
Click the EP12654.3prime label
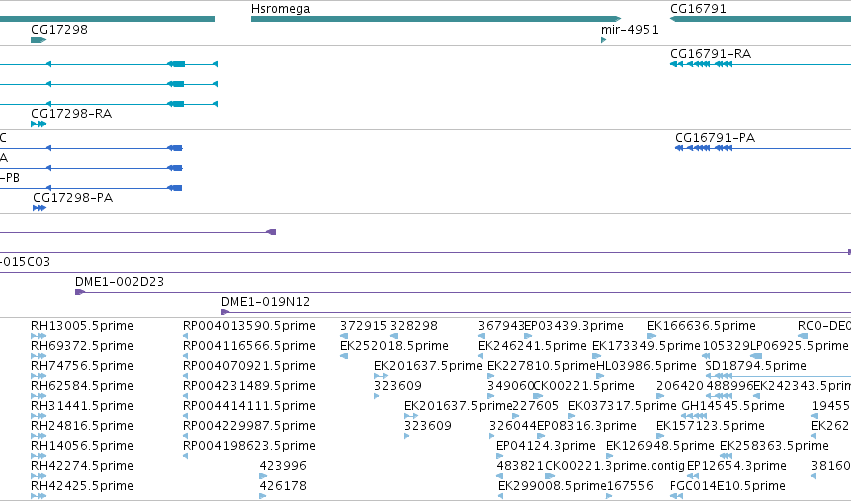coord(736,466)
